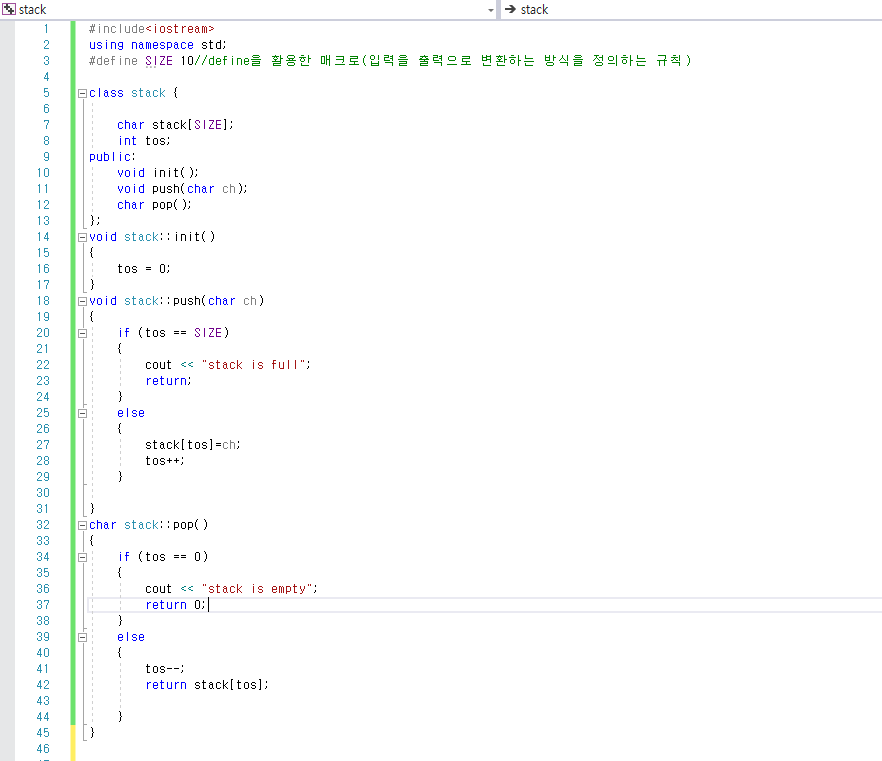882x761 pixels.
Task: Click the 'int tos;' declaration
Action: pos(144,141)
